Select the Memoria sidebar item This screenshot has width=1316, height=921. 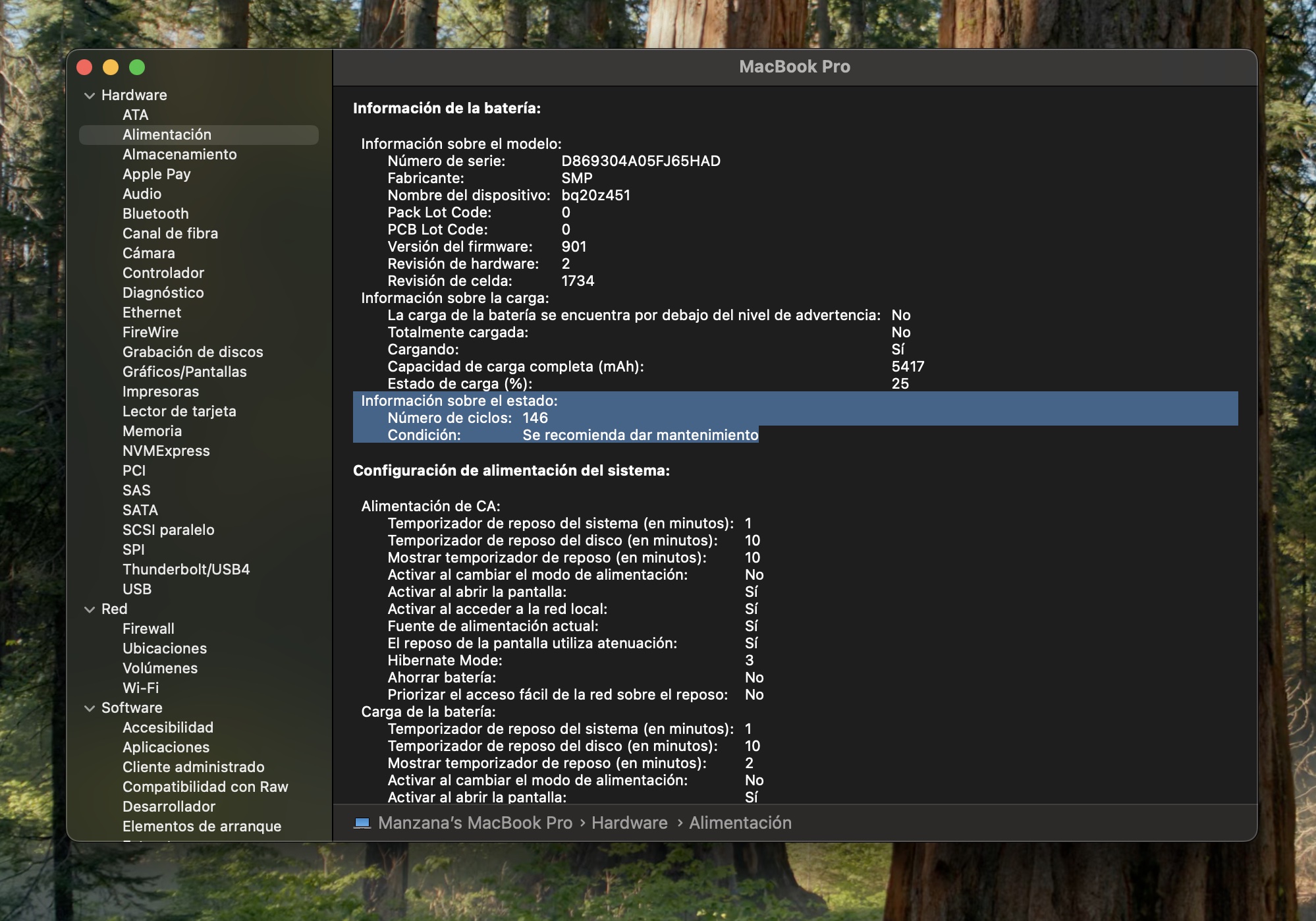click(152, 431)
